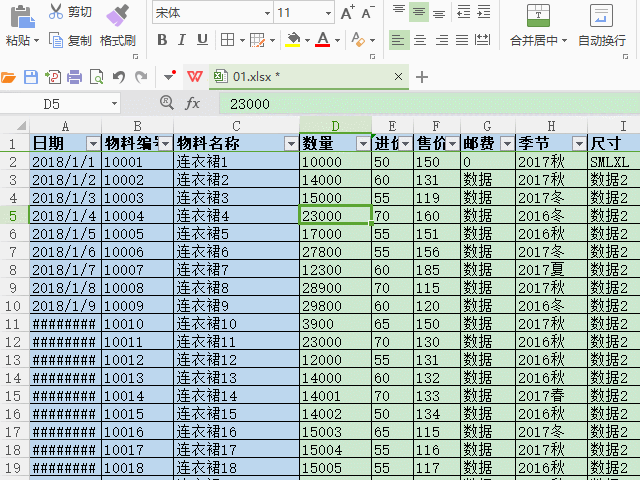Align text right
640x480 pixels.
coord(442,40)
